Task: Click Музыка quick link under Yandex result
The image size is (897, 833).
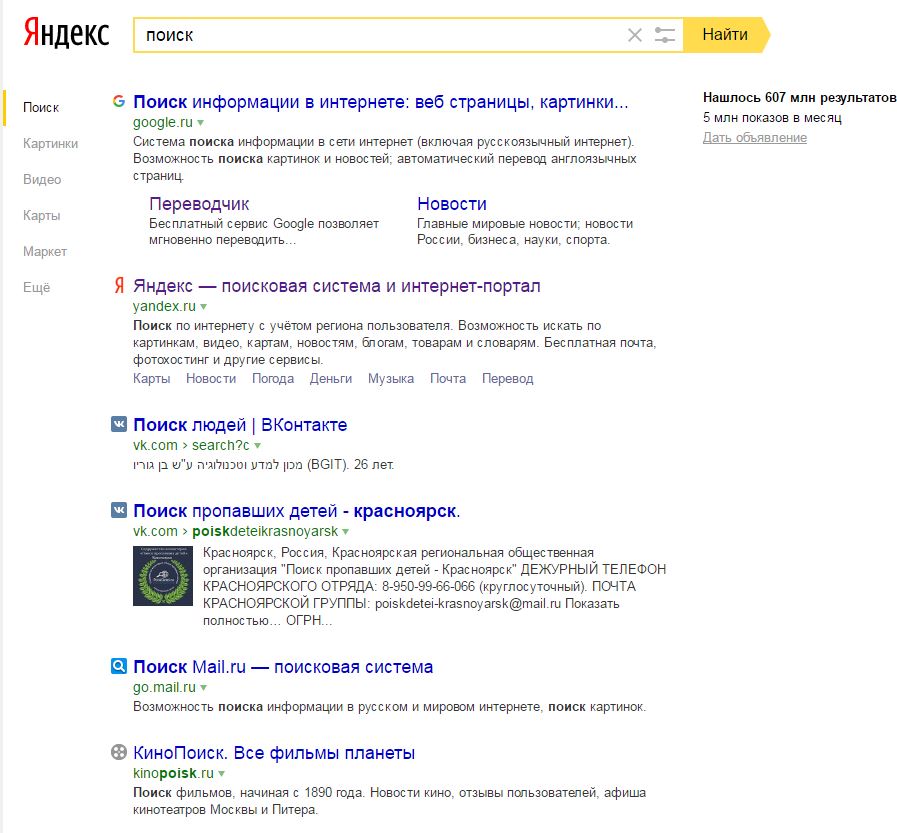Action: [391, 379]
